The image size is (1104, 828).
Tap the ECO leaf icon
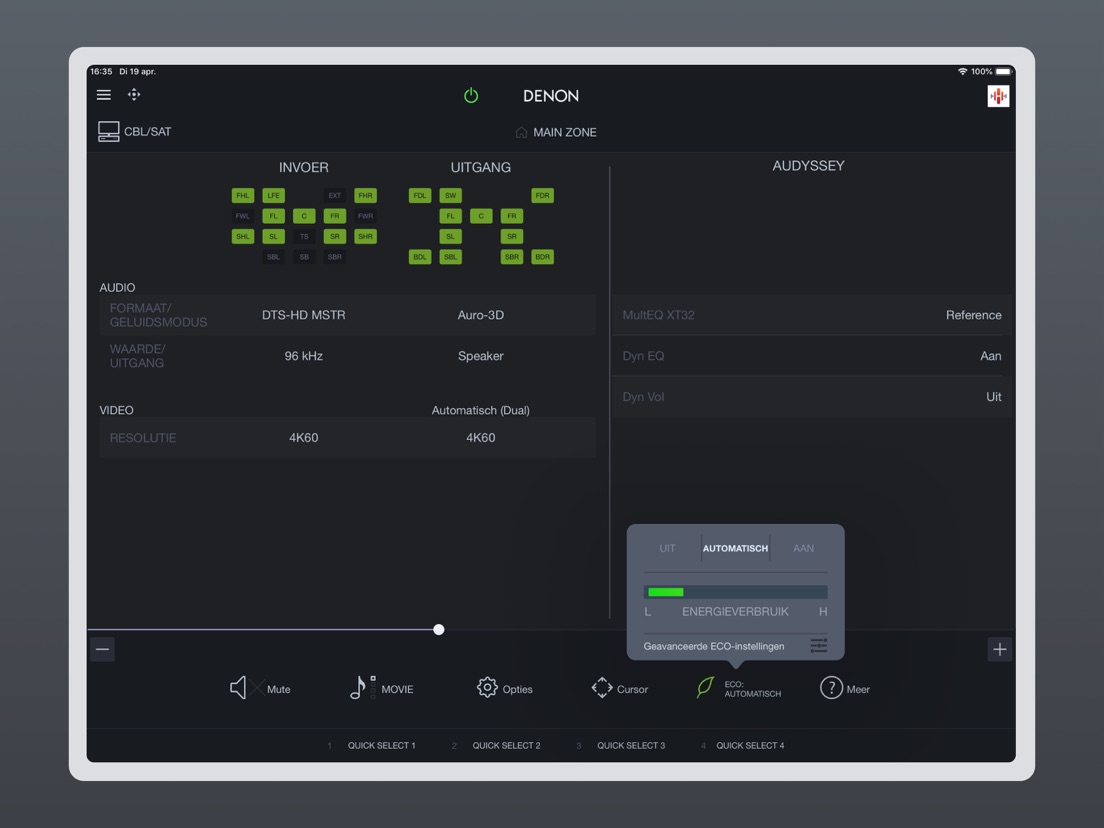coord(705,687)
